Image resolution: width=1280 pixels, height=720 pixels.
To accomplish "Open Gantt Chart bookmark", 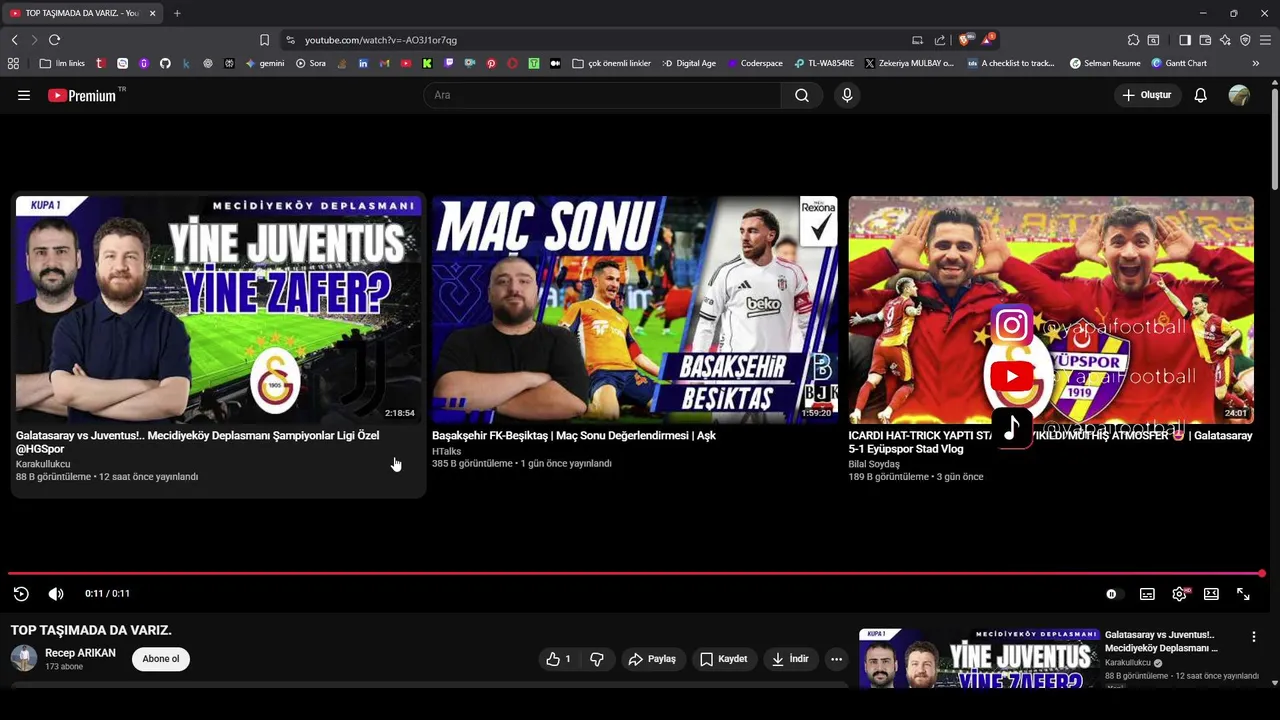I will pos(1179,63).
